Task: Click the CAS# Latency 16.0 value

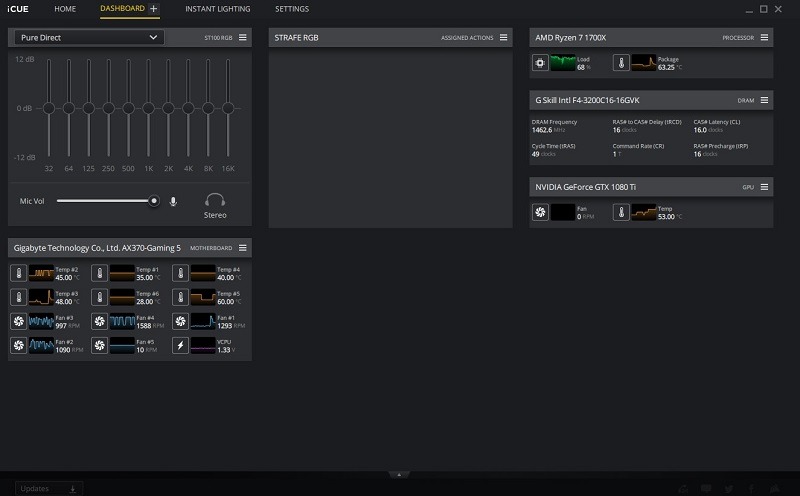Action: pyautogui.click(x=708, y=130)
